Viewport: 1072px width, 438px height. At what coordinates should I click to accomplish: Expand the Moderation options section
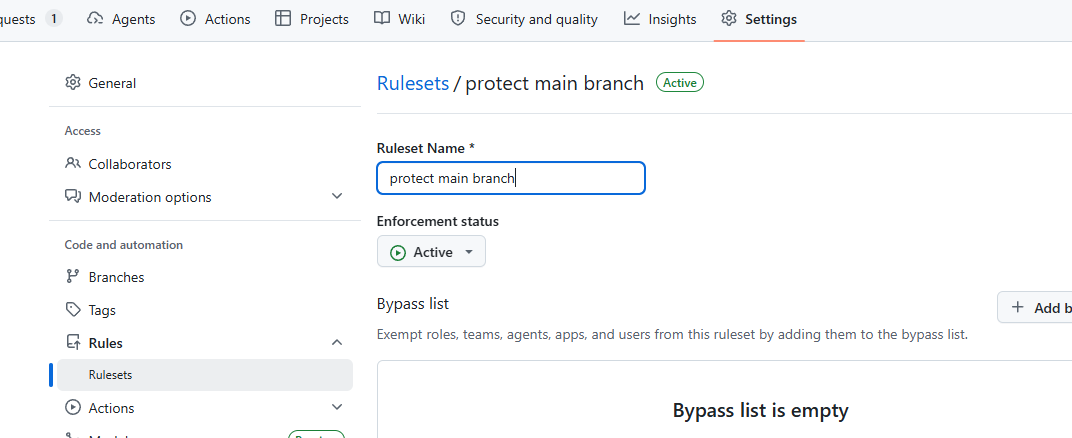point(336,197)
